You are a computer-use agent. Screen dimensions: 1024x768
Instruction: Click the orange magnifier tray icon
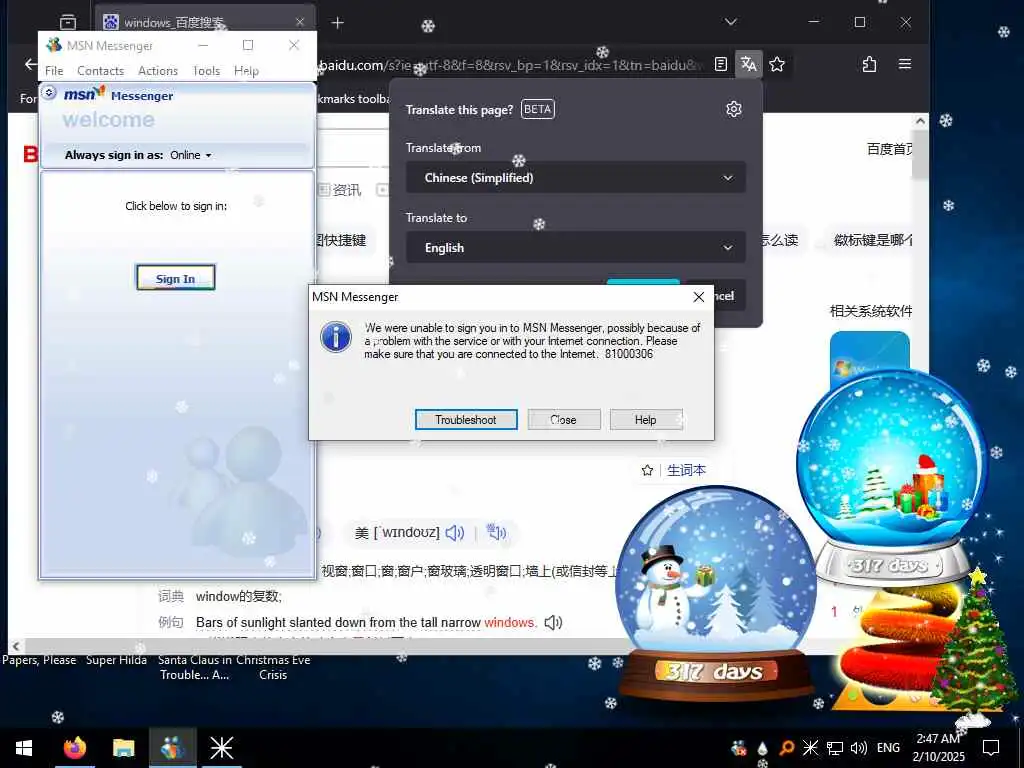pos(787,748)
